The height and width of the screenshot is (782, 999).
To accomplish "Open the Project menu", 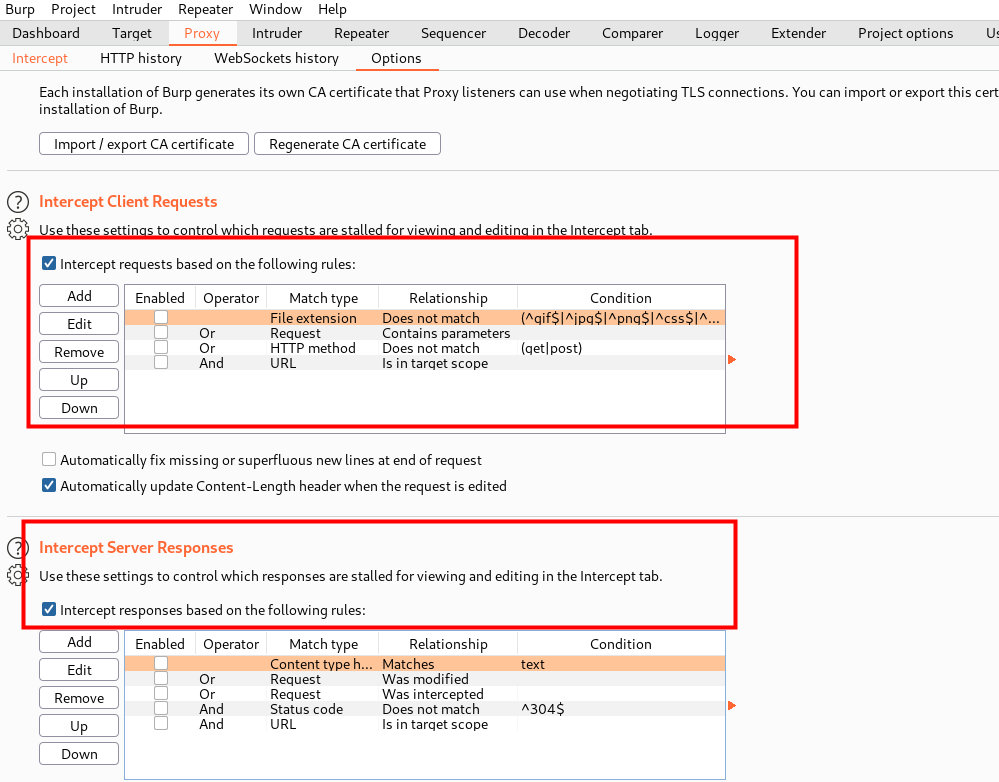I will (x=73, y=10).
